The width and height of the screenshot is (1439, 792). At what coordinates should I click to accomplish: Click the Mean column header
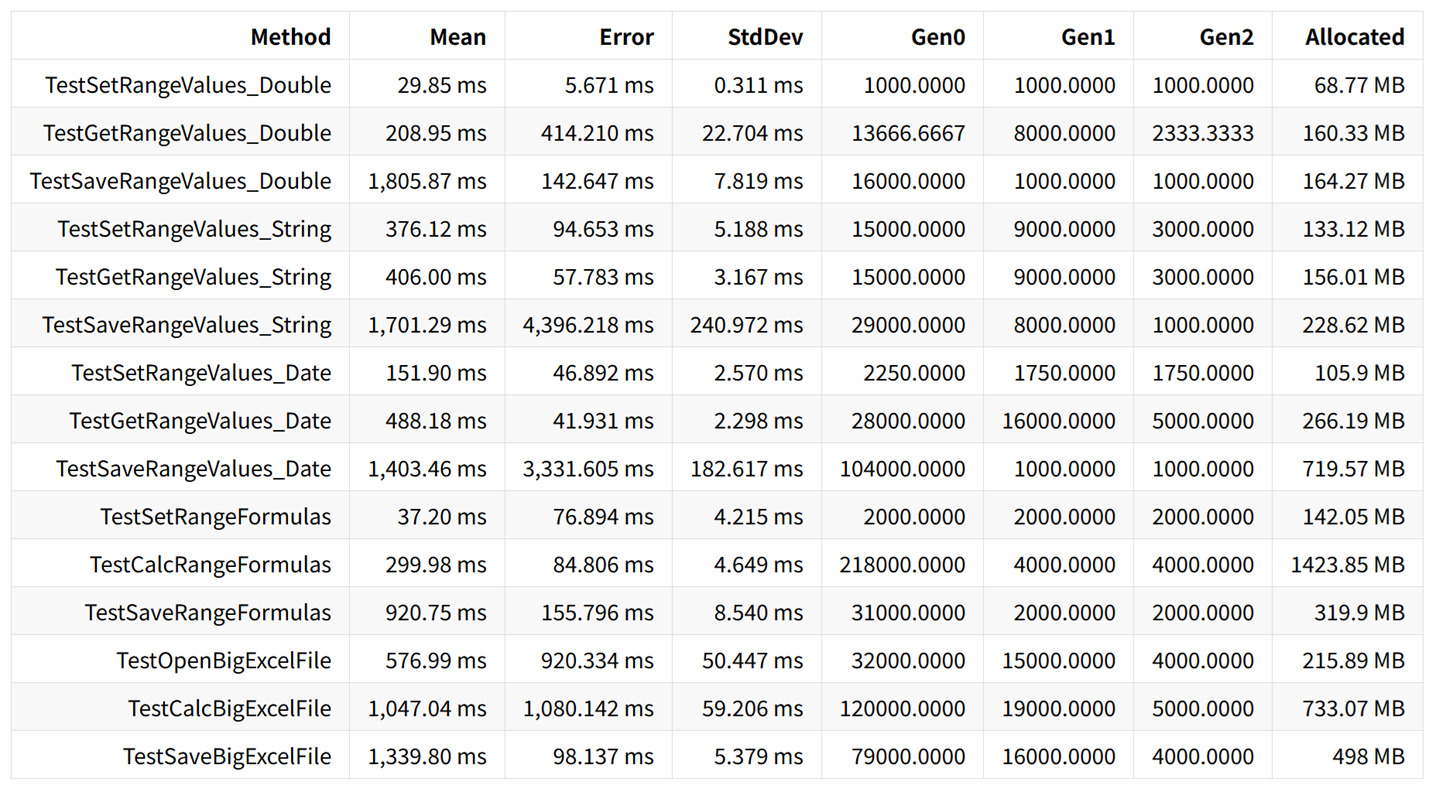click(x=458, y=37)
